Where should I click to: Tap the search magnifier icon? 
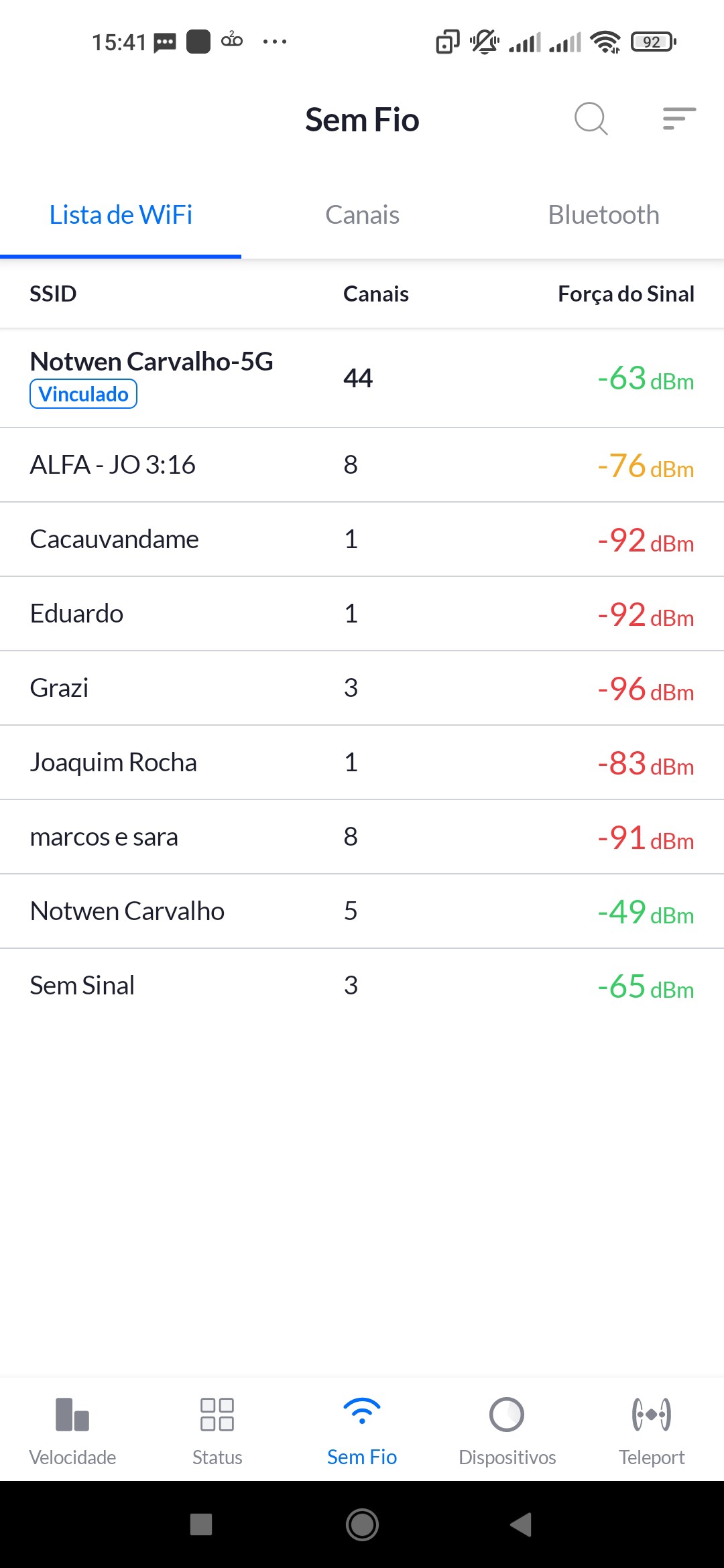coord(591,119)
